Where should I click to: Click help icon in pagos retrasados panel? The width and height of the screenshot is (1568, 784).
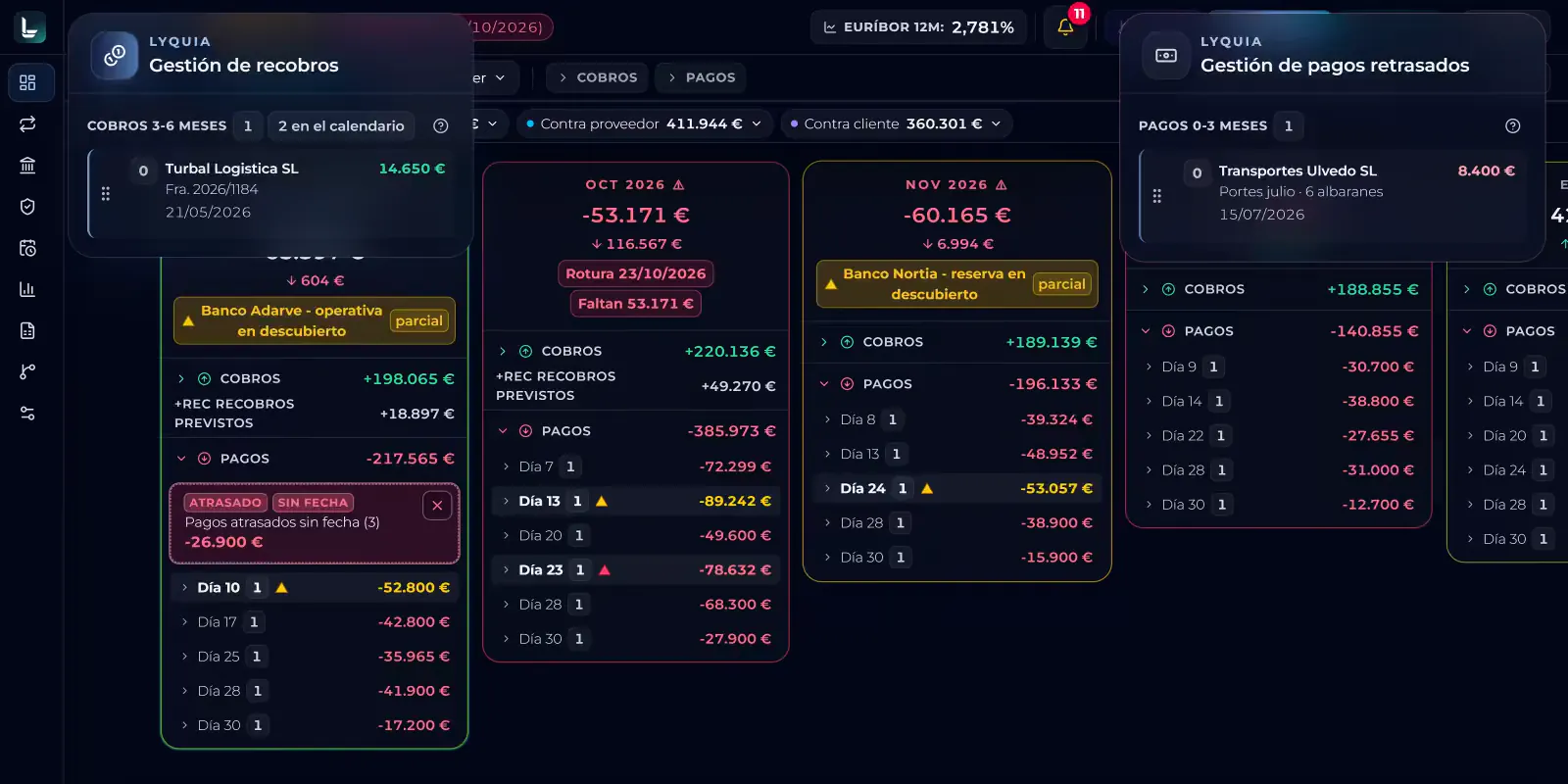pyautogui.click(x=1513, y=125)
